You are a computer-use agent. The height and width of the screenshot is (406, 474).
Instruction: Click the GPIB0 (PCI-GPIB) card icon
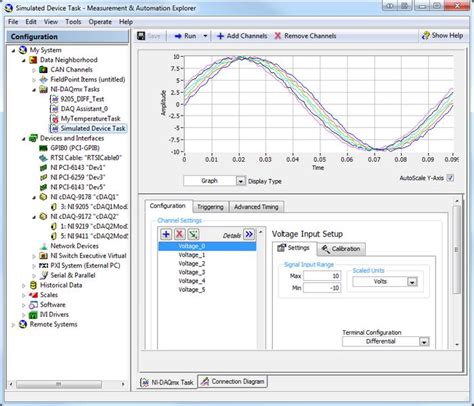(44, 148)
